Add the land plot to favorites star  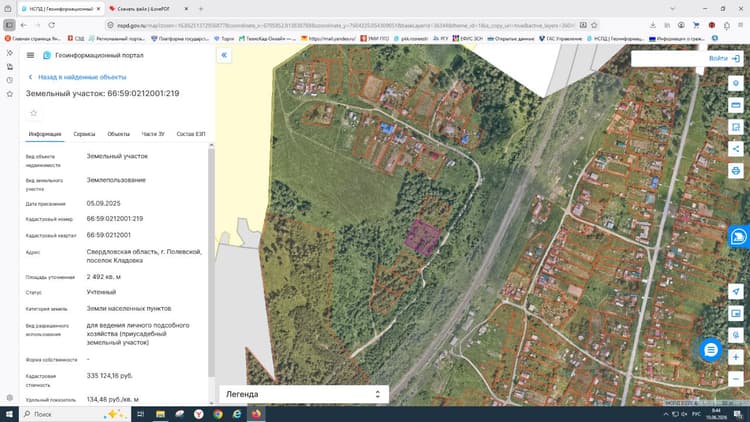tap(33, 113)
